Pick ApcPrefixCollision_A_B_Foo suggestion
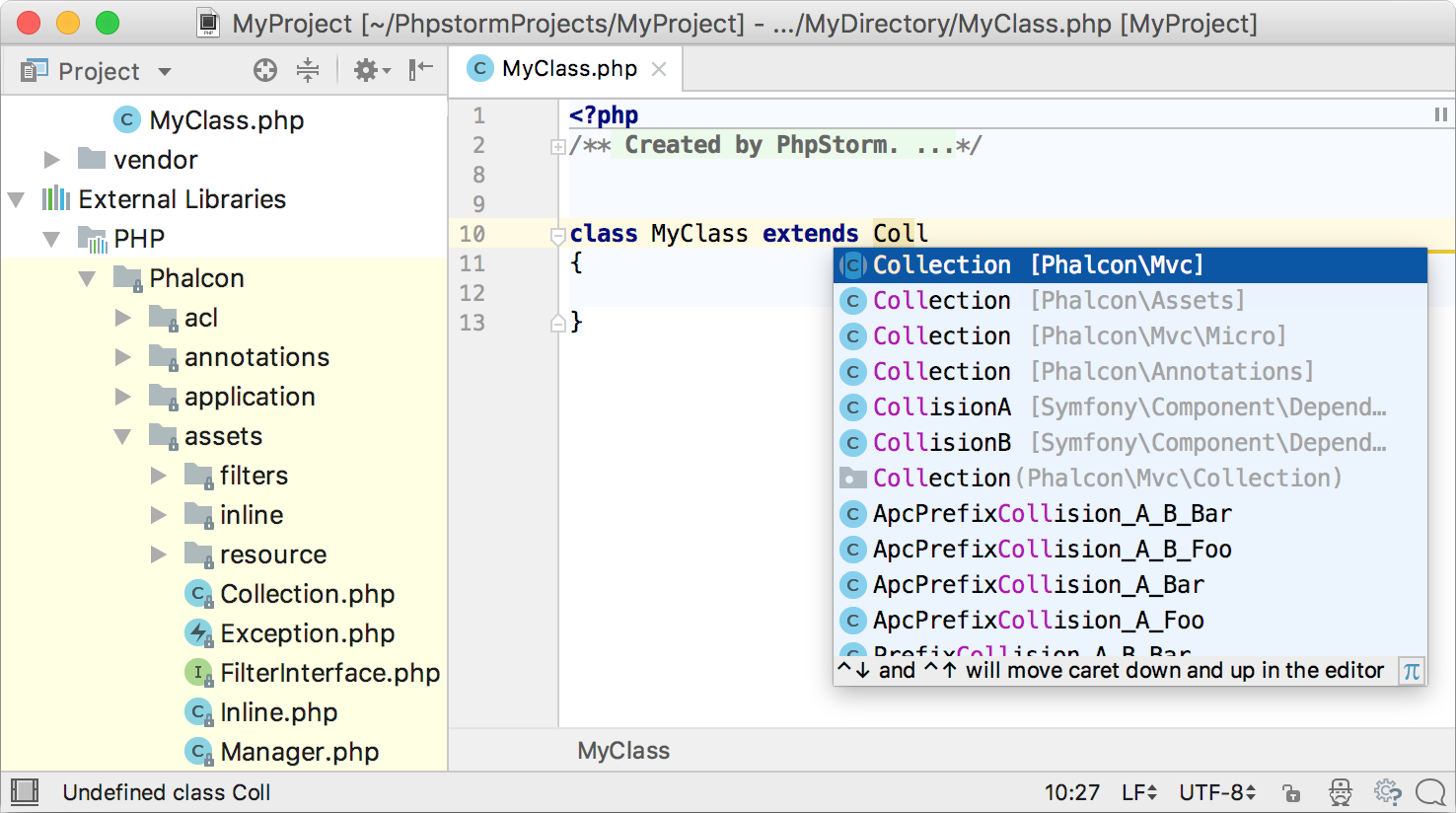Viewport: 1456px width, 813px height. (x=1130, y=550)
